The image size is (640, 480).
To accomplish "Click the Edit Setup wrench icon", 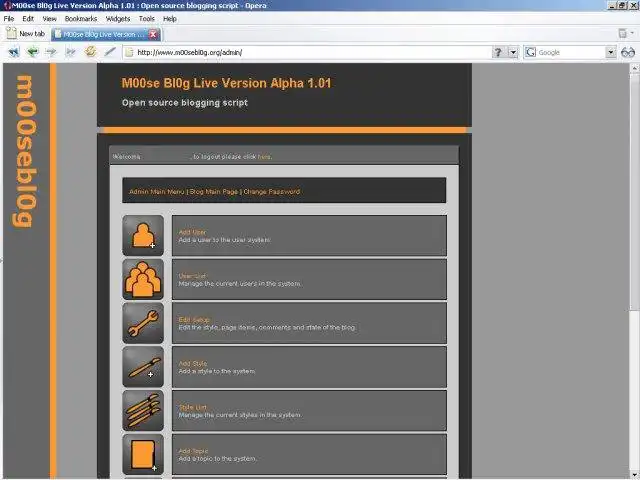I will (x=143, y=323).
